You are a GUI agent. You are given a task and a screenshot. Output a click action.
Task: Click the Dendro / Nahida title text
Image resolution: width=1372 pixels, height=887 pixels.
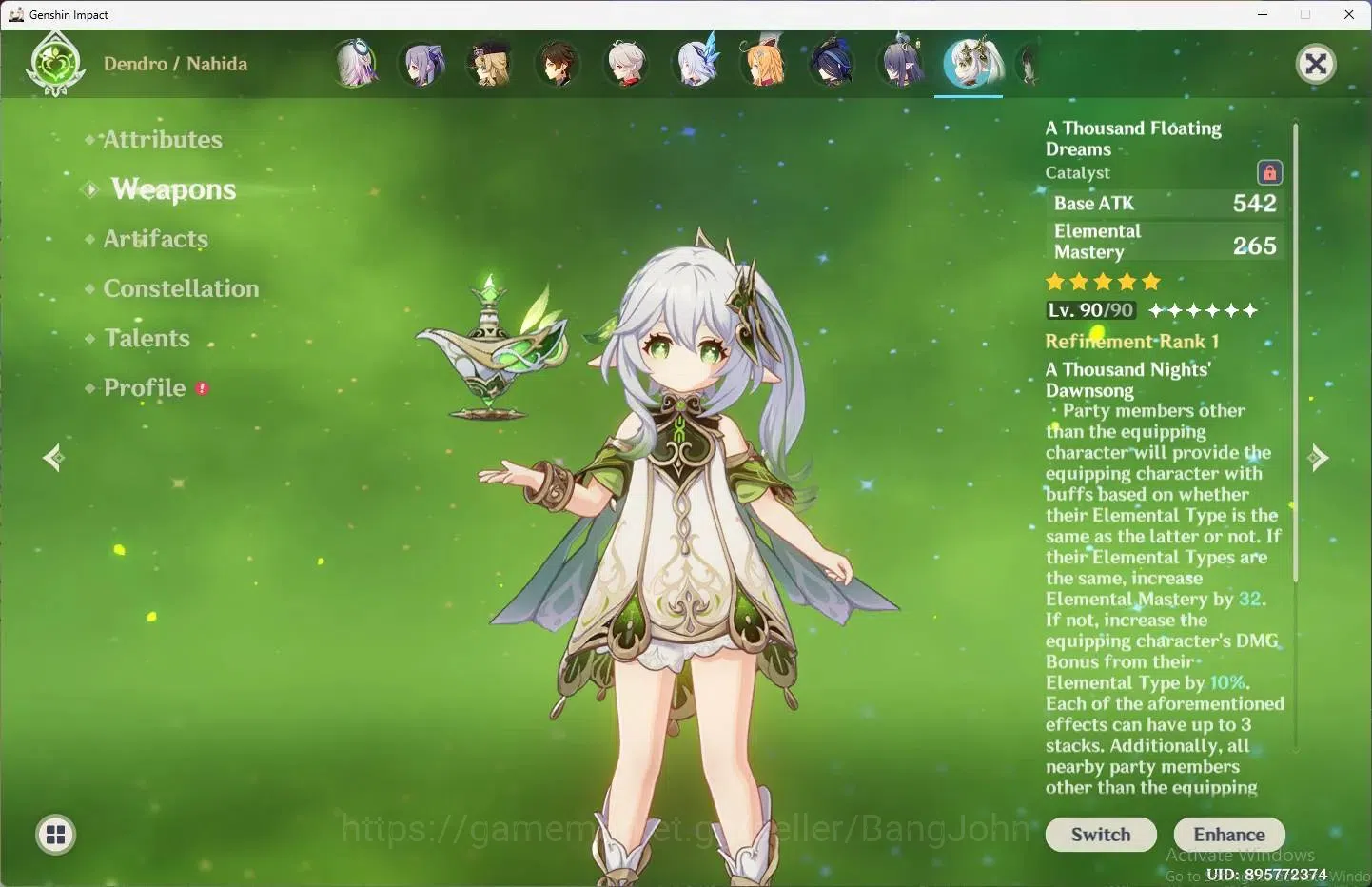[x=175, y=64]
